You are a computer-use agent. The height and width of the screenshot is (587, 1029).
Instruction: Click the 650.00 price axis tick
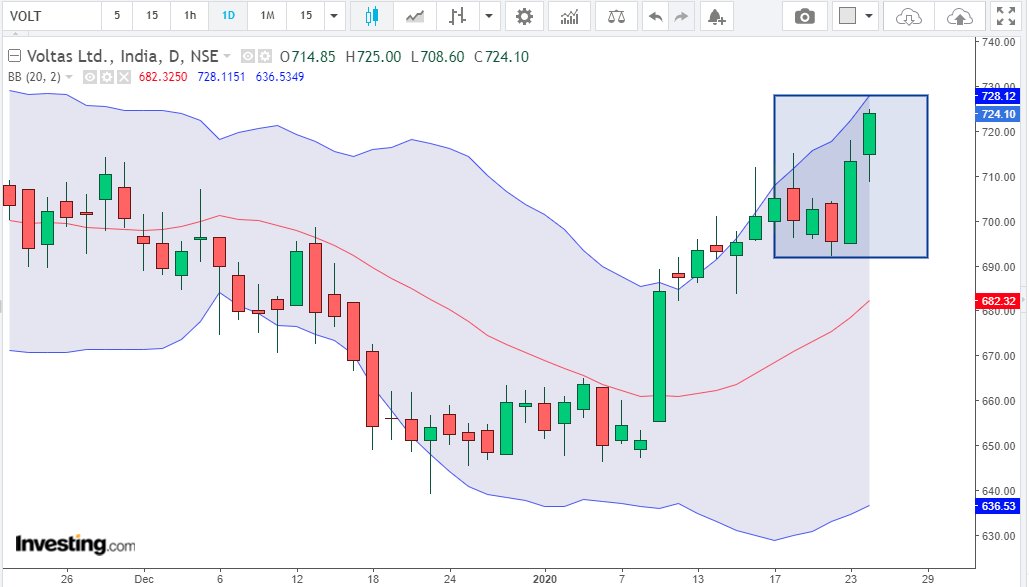click(x=999, y=446)
